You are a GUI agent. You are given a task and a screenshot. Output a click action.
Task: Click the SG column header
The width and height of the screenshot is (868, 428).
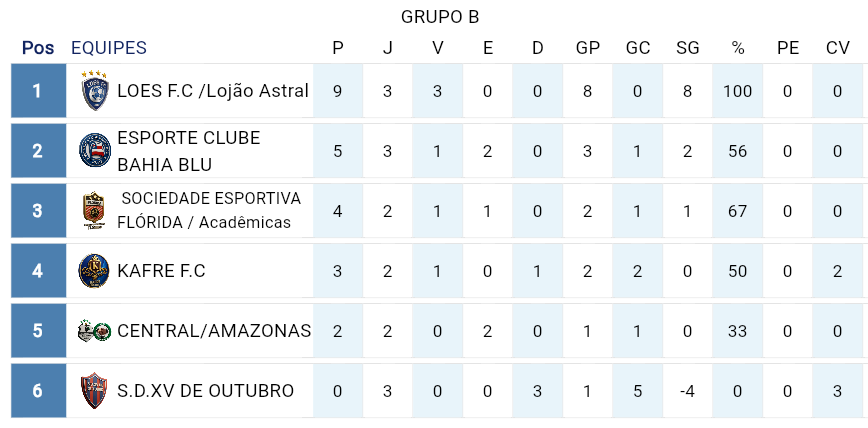[x=688, y=48]
